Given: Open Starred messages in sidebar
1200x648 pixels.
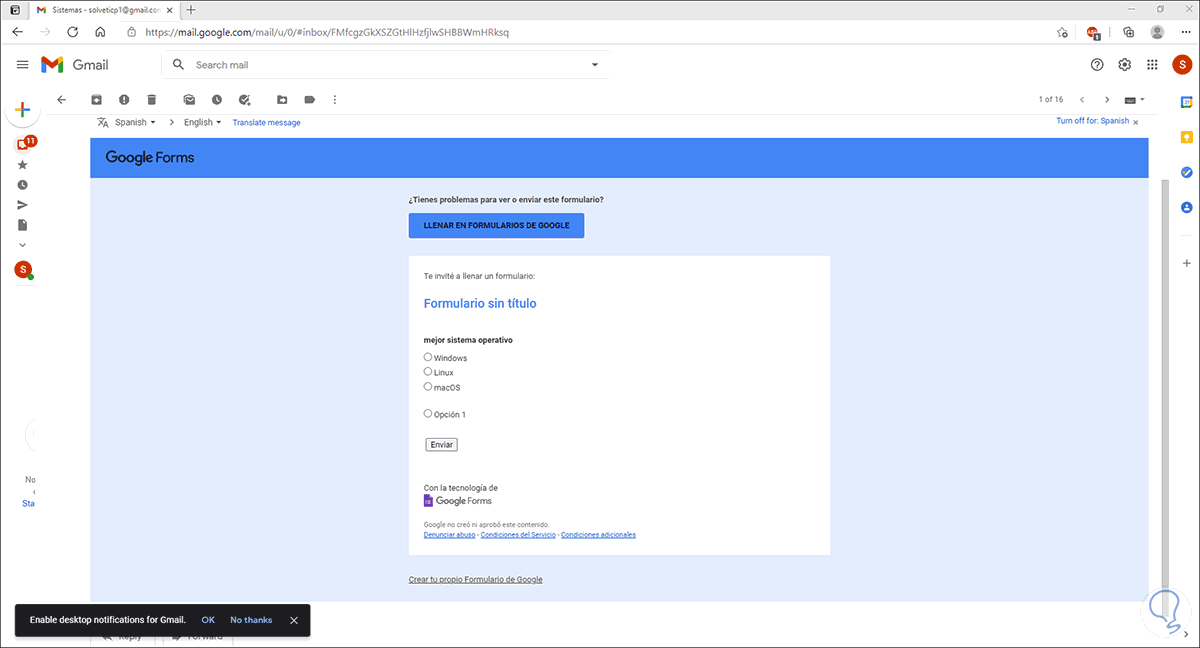Looking at the screenshot, I should [23, 165].
